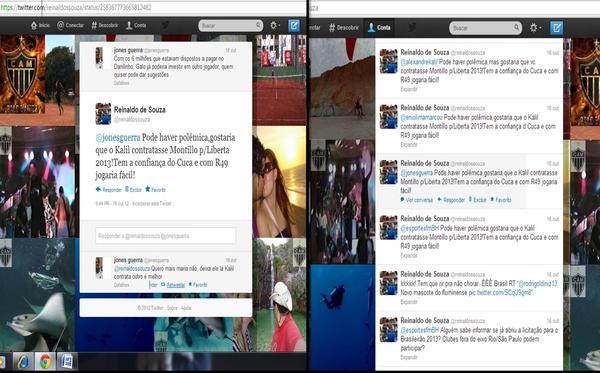Open the Descobrir tab in left window
Screen dimensions: 600x373
pyautogui.click(x=105, y=25)
